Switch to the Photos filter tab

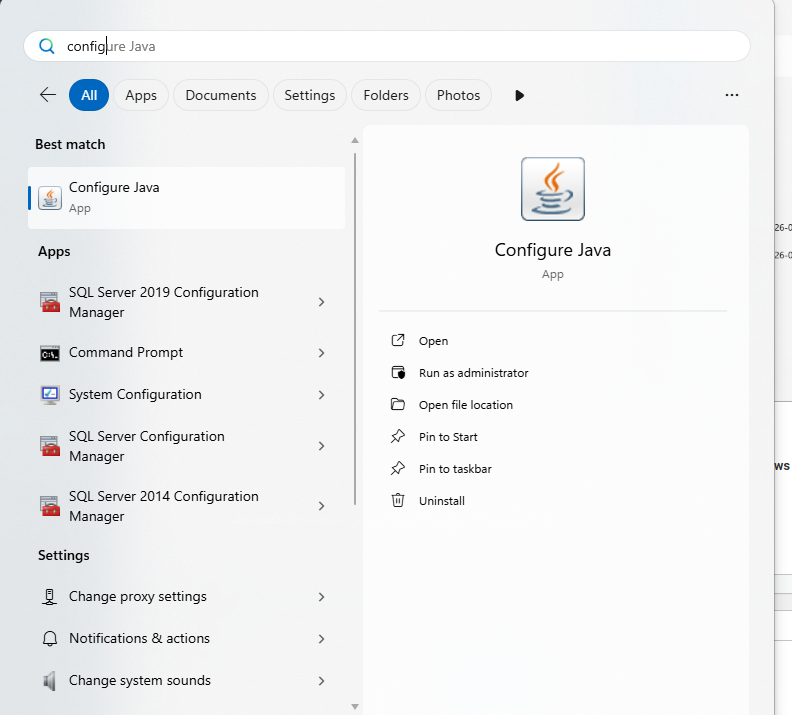458,95
